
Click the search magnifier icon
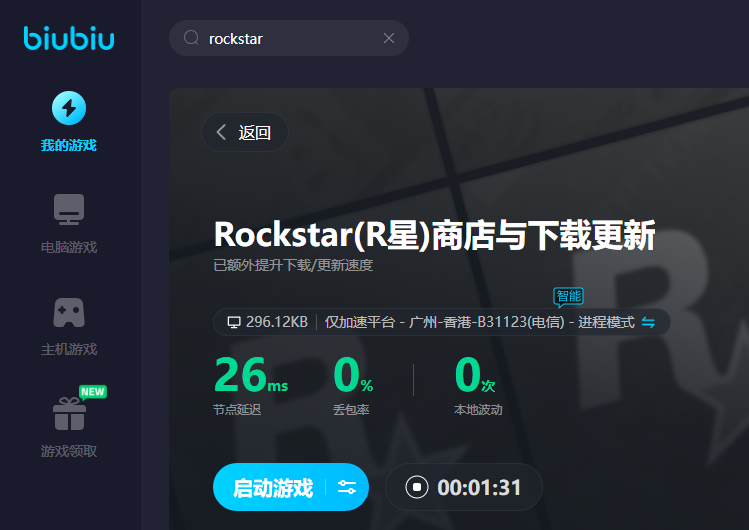[191, 38]
